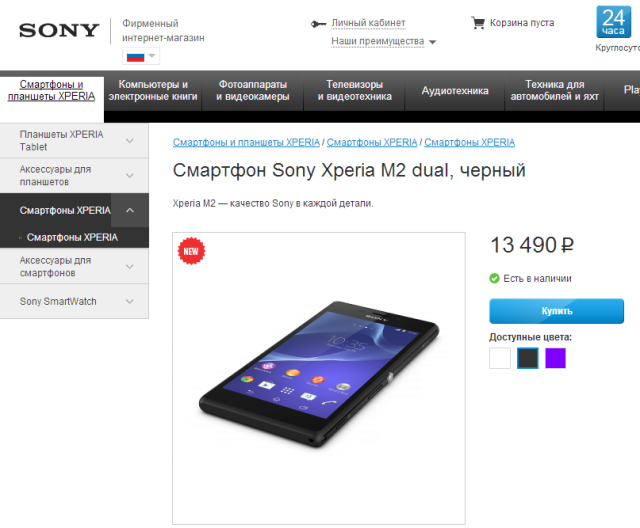Viewport: 640px width, 528px height.
Task: Select the white color swatch
Action: [500, 358]
